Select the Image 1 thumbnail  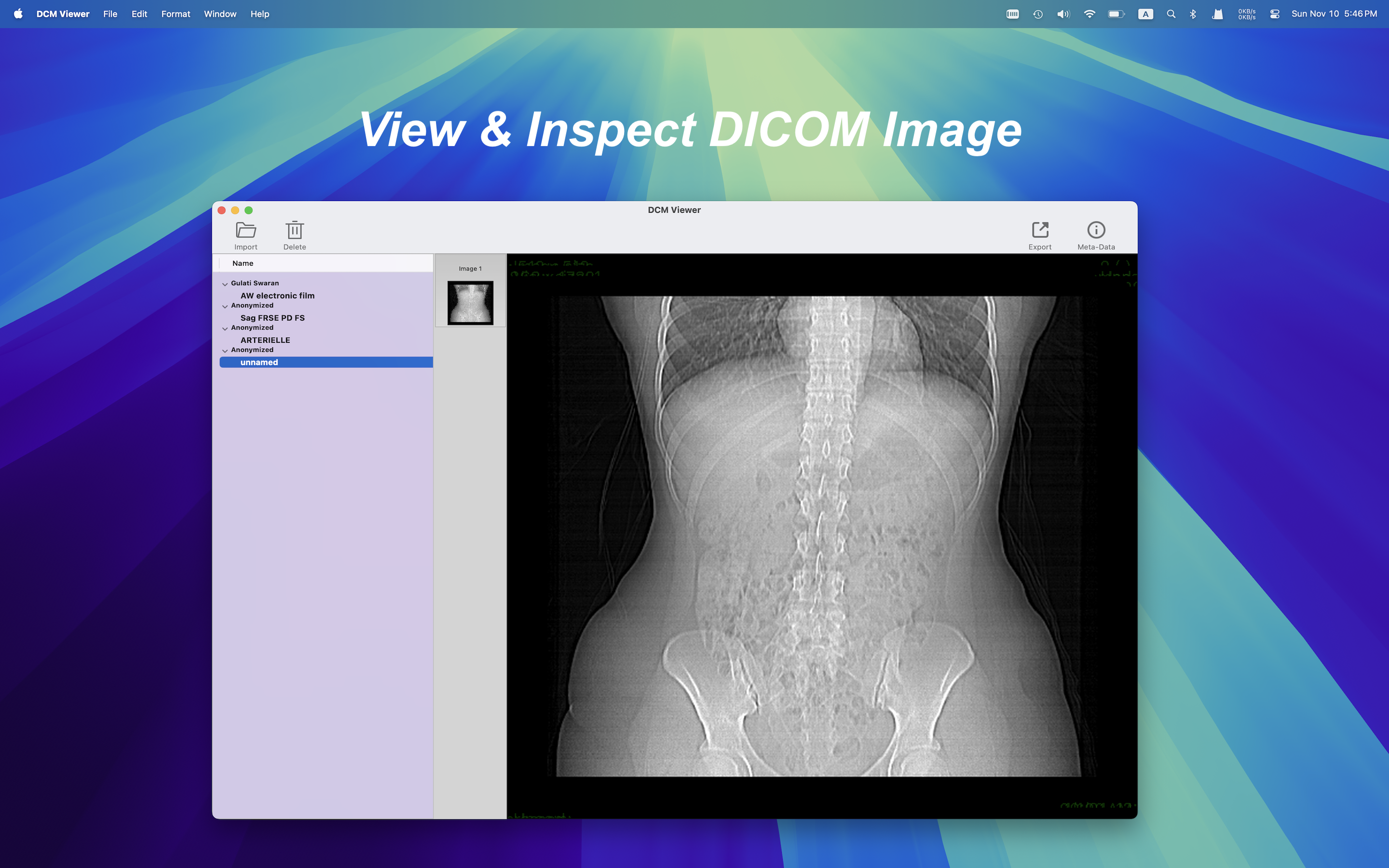point(470,302)
